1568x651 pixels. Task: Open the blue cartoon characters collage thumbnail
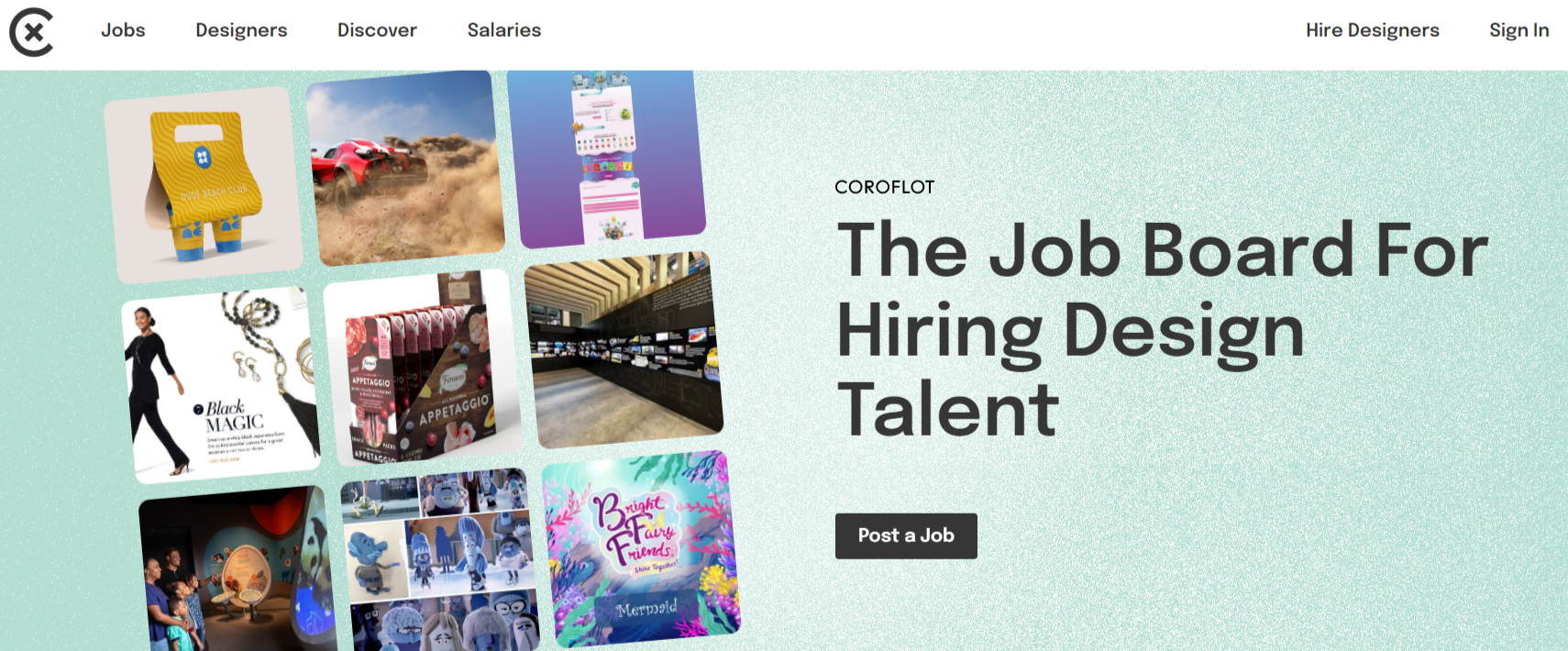tap(440, 561)
